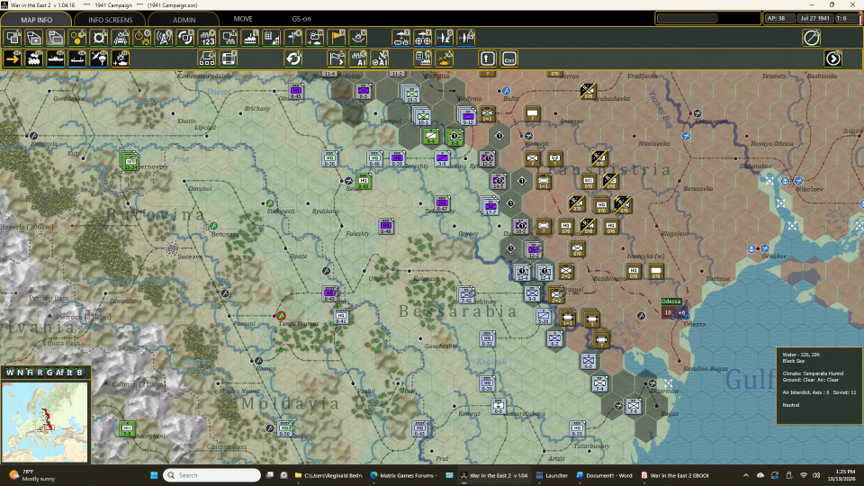Toggle the yellow victory flag icon
Screen dimensions: 864x486
click(337, 38)
